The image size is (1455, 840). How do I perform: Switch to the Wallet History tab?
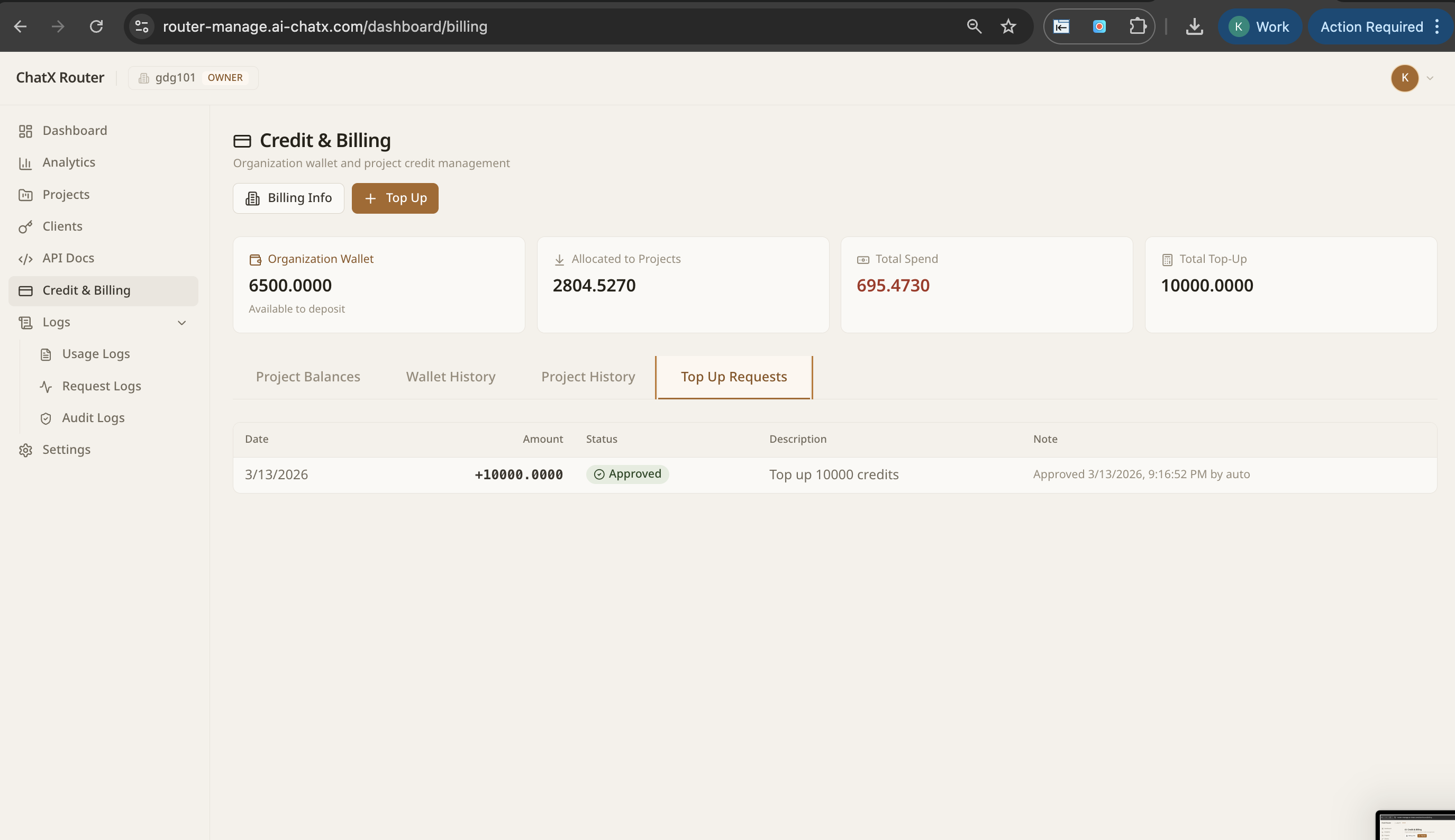pyautogui.click(x=451, y=377)
